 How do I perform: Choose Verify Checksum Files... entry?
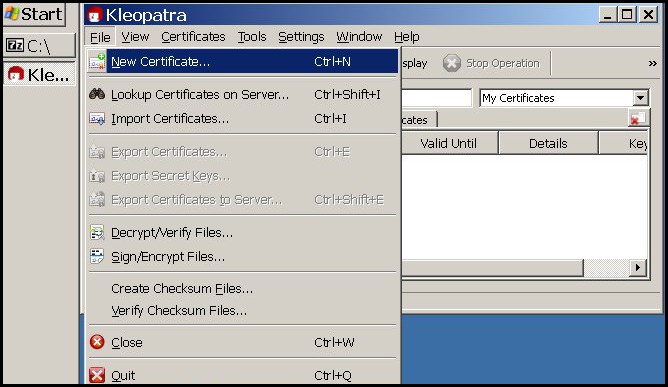[x=242, y=311]
